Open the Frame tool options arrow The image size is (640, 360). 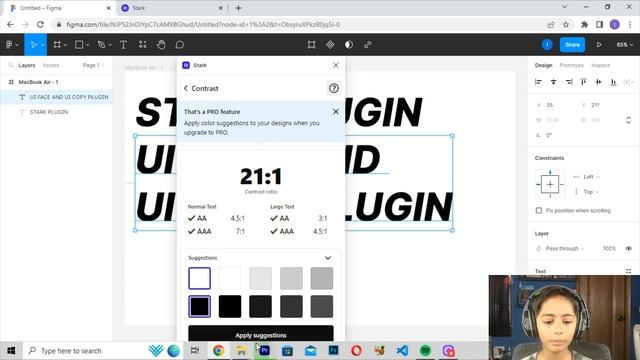click(x=65, y=45)
